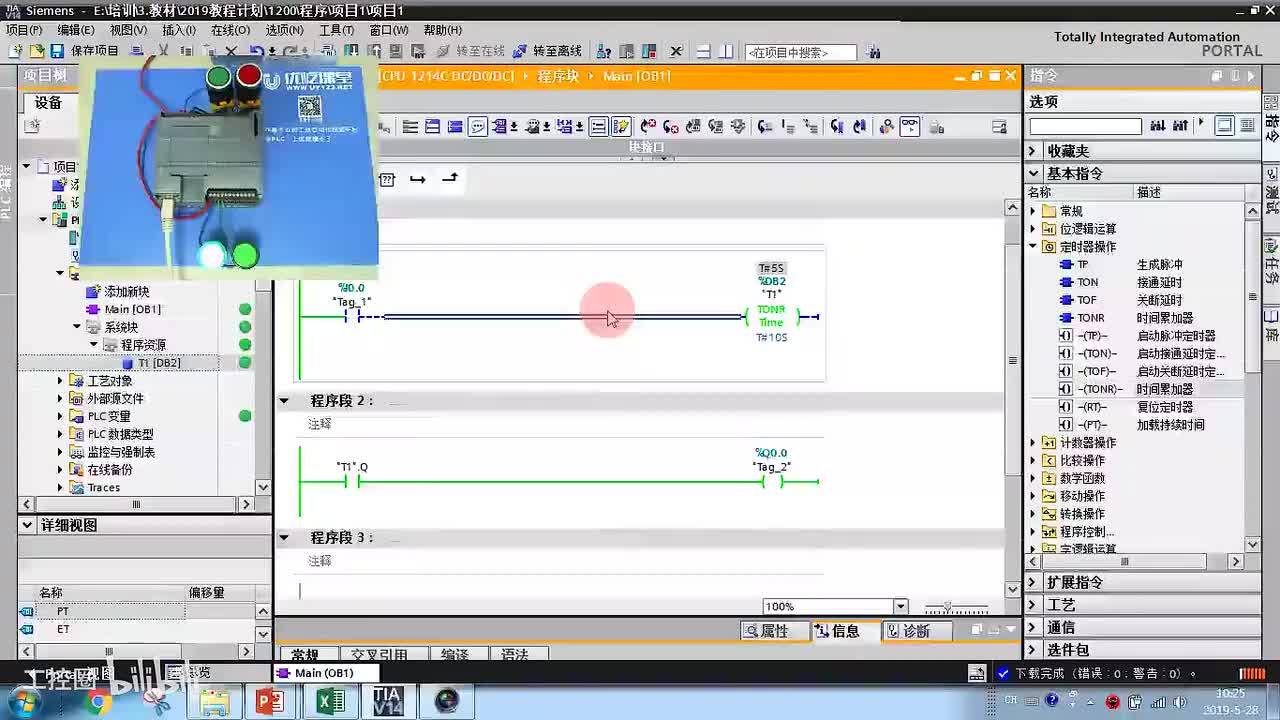Open the Project (项目) menu

(24, 30)
